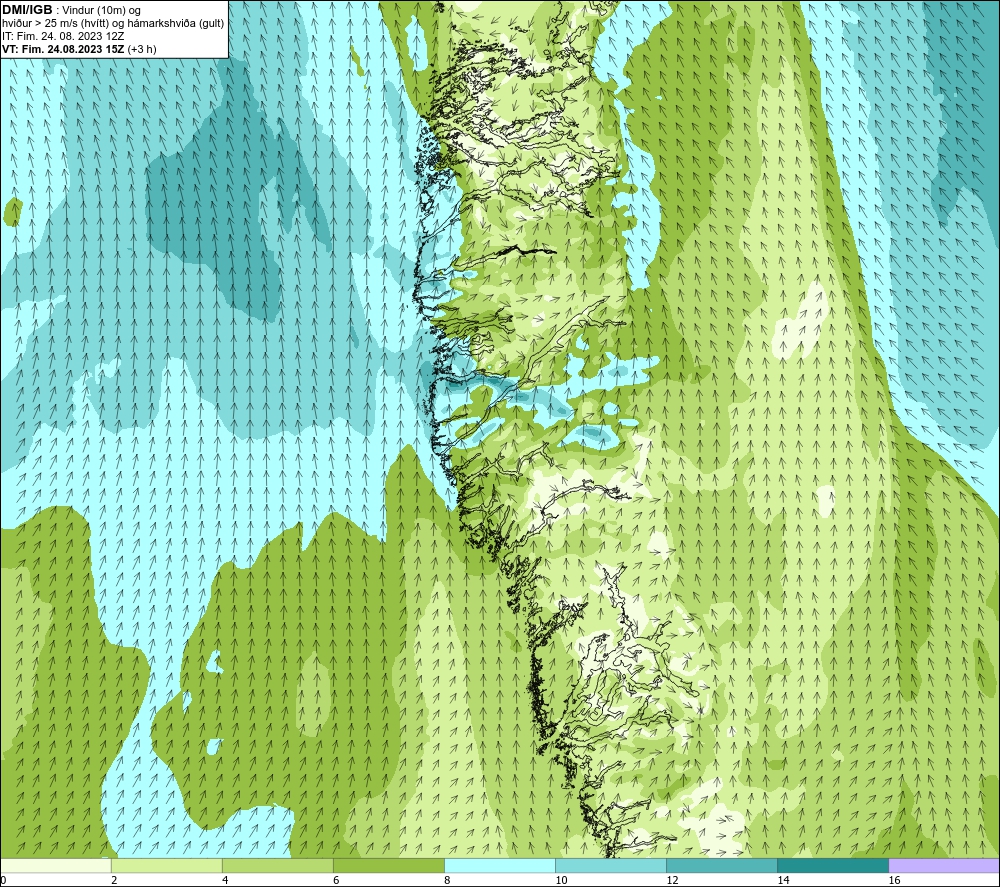
Task: Select the purple above-16 m/s legend swatch
Action: pyautogui.click(x=944, y=865)
